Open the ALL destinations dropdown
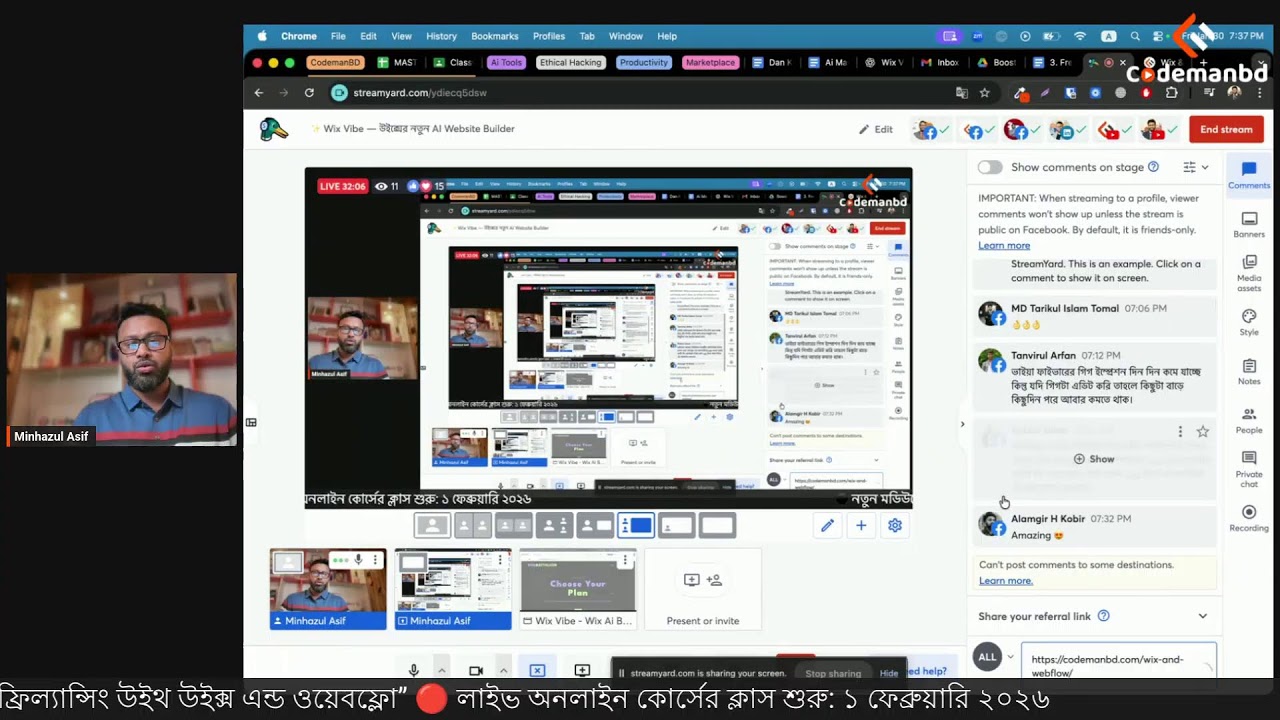The image size is (1280, 720). (x=994, y=657)
